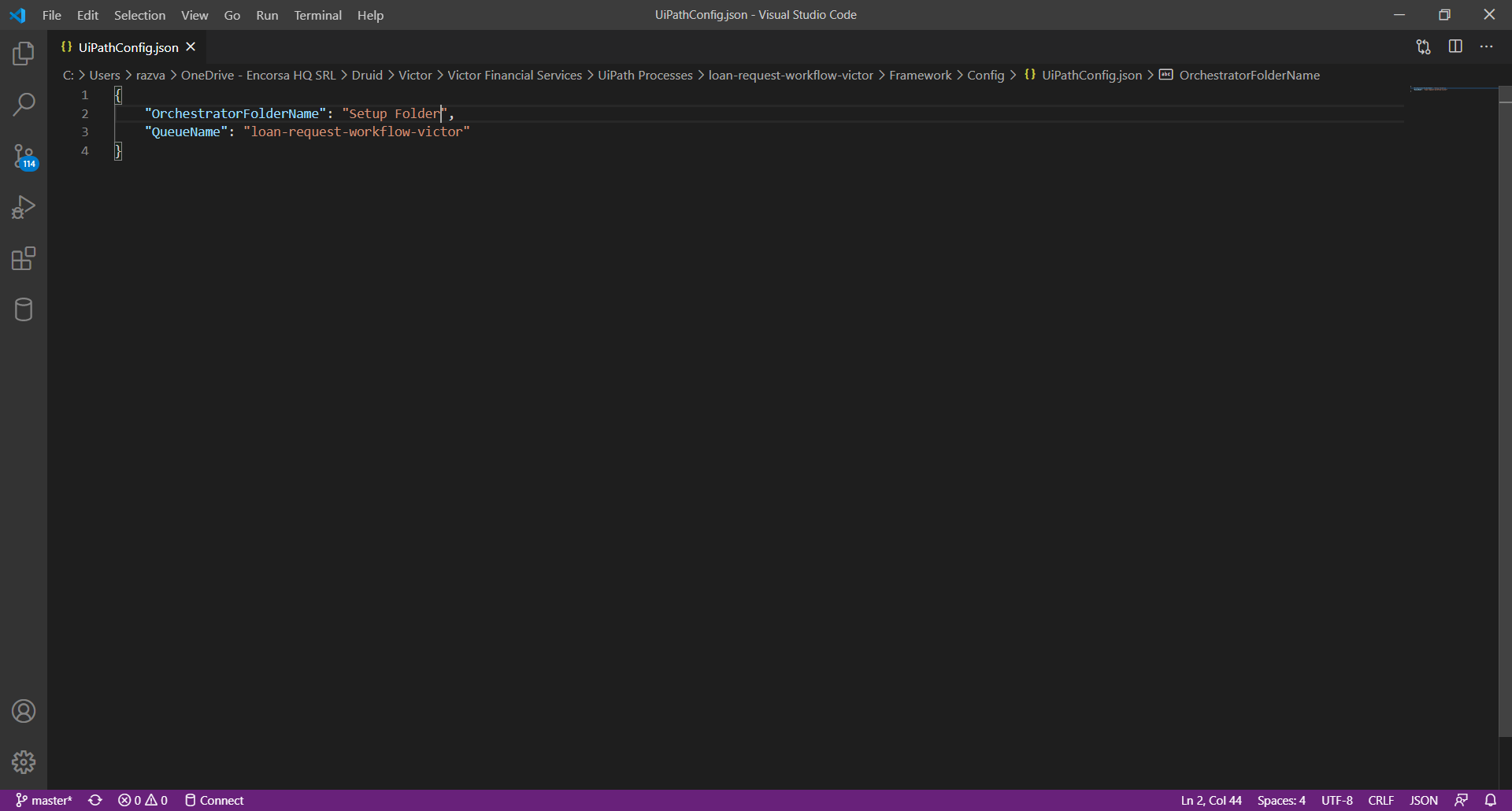Open the Run menu
The width and height of the screenshot is (1512, 811).
coord(267,15)
